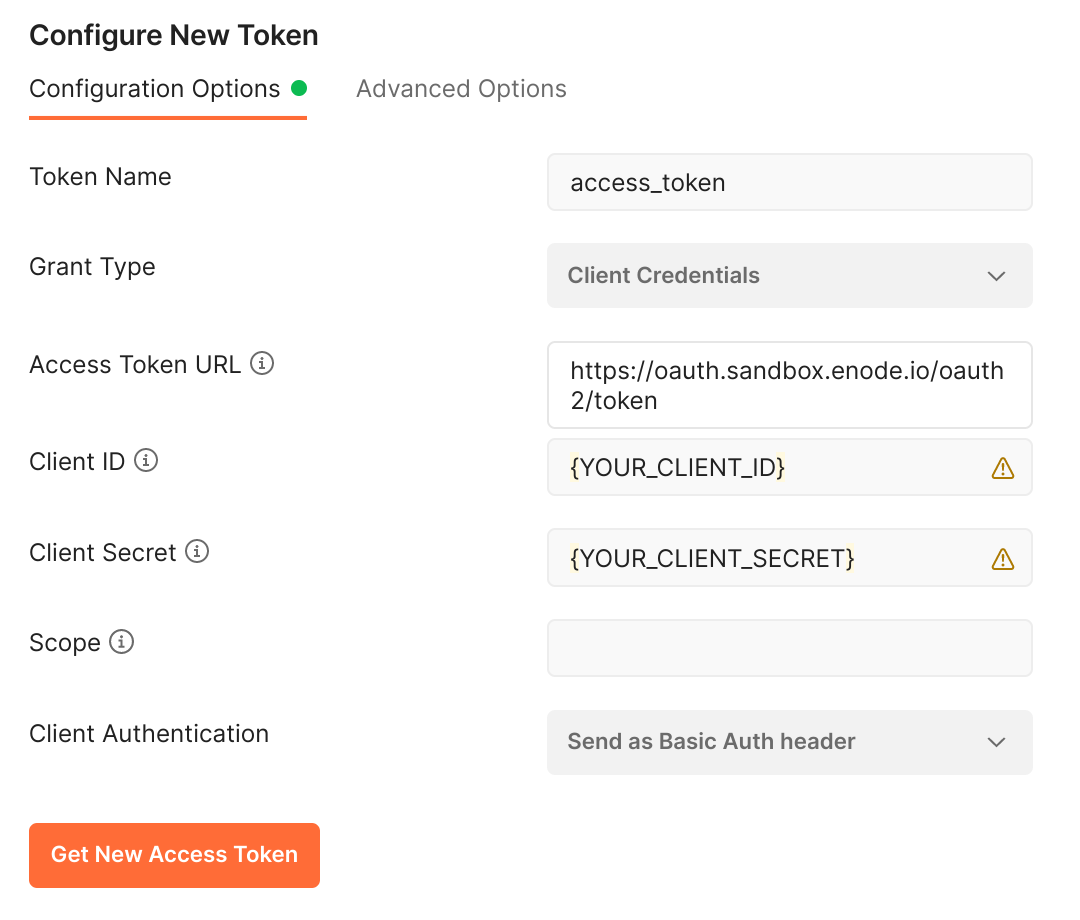Click info icon beside Client Secret label
This screenshot has height=920, width=1080.
(x=198, y=552)
